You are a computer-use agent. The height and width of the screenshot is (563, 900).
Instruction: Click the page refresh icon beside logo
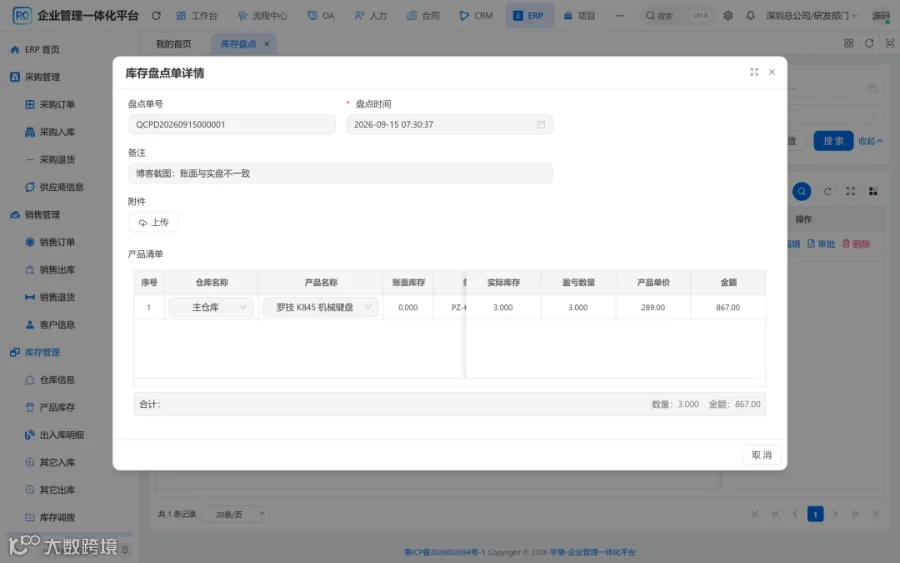156,15
